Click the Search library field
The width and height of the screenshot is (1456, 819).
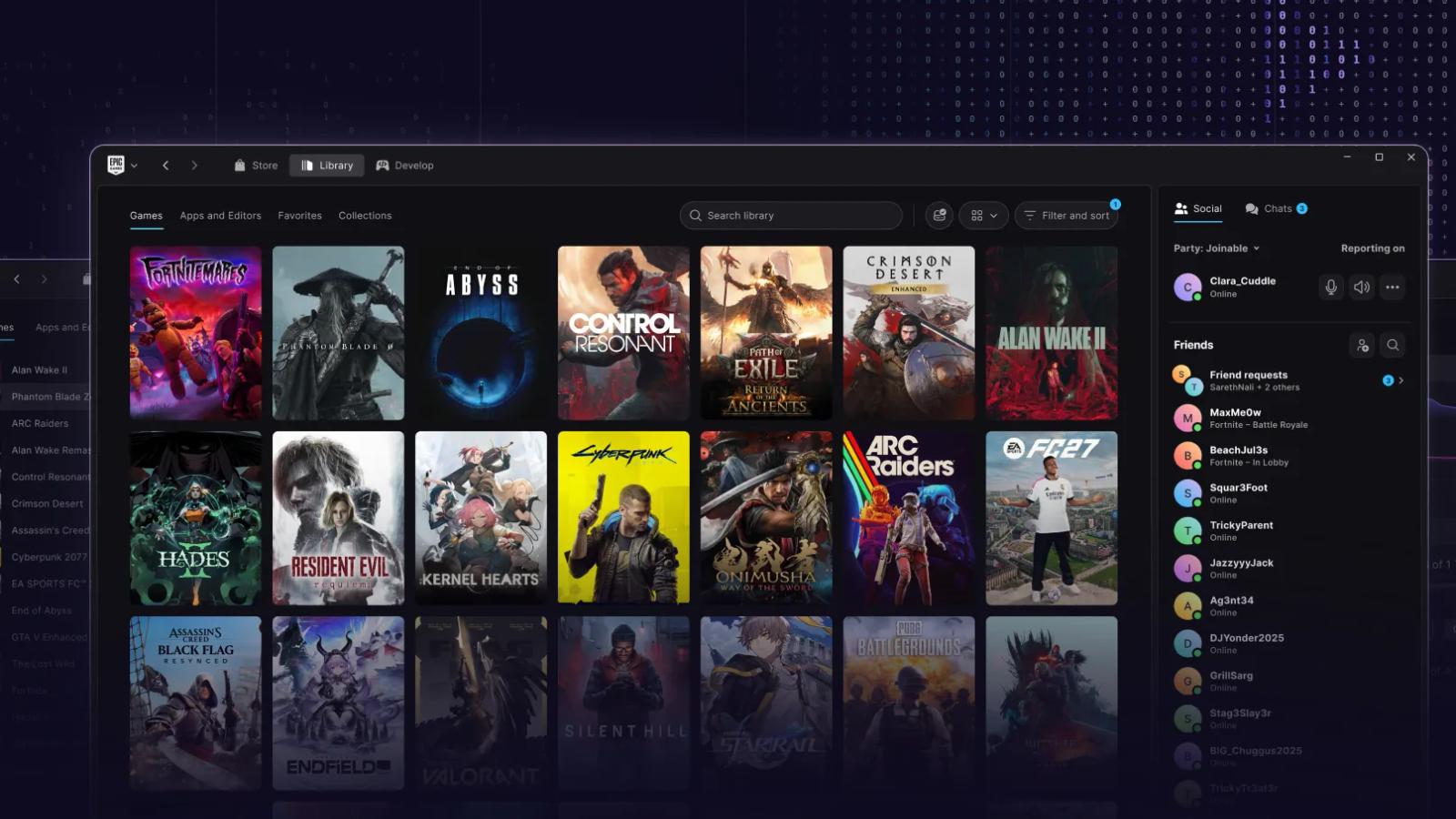791,216
